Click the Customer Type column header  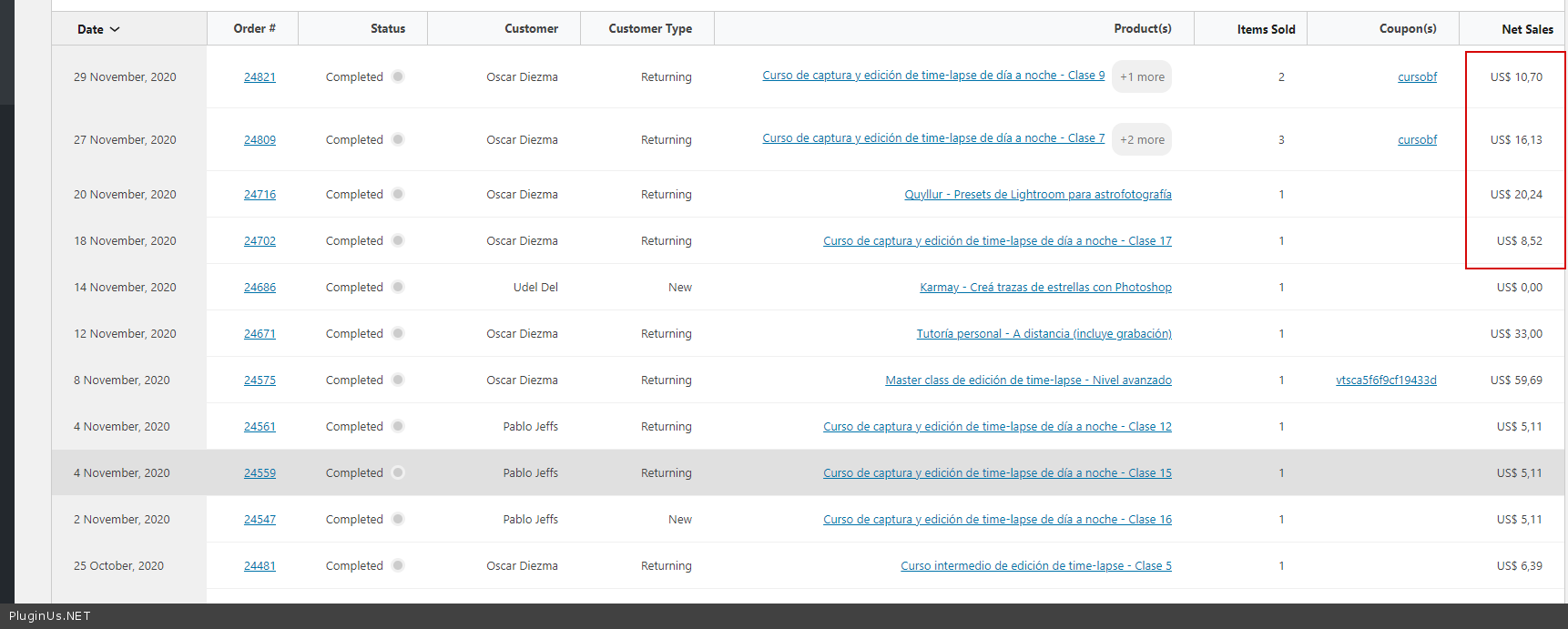tap(650, 28)
